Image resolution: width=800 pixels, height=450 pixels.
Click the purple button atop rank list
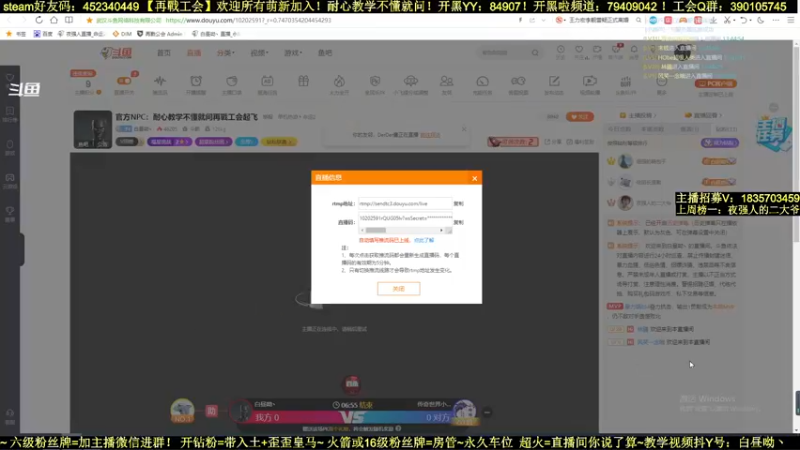click(x=720, y=143)
